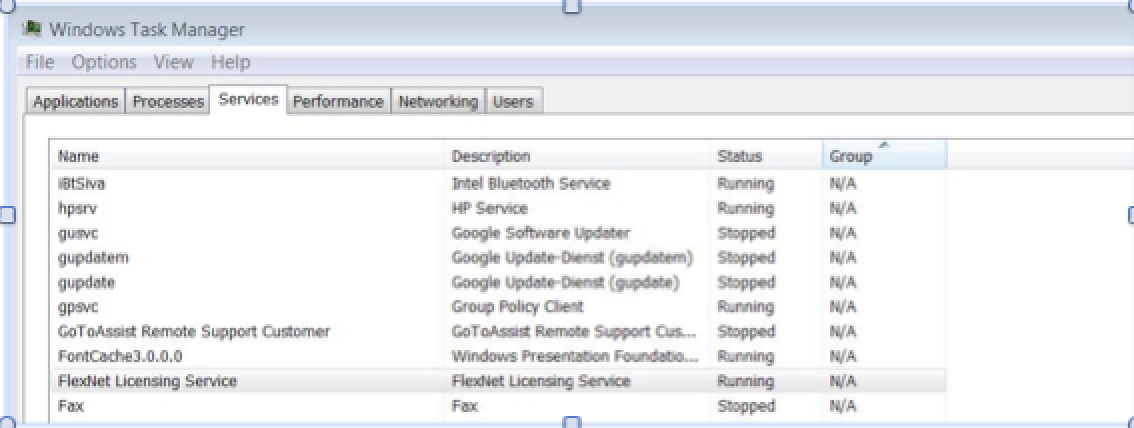Select the Fax service name
This screenshot has height=428, width=1134.
point(71,406)
